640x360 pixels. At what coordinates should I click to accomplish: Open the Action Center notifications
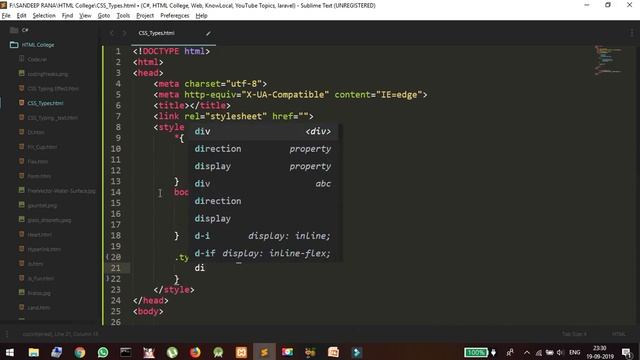pyautogui.click(x=627, y=352)
